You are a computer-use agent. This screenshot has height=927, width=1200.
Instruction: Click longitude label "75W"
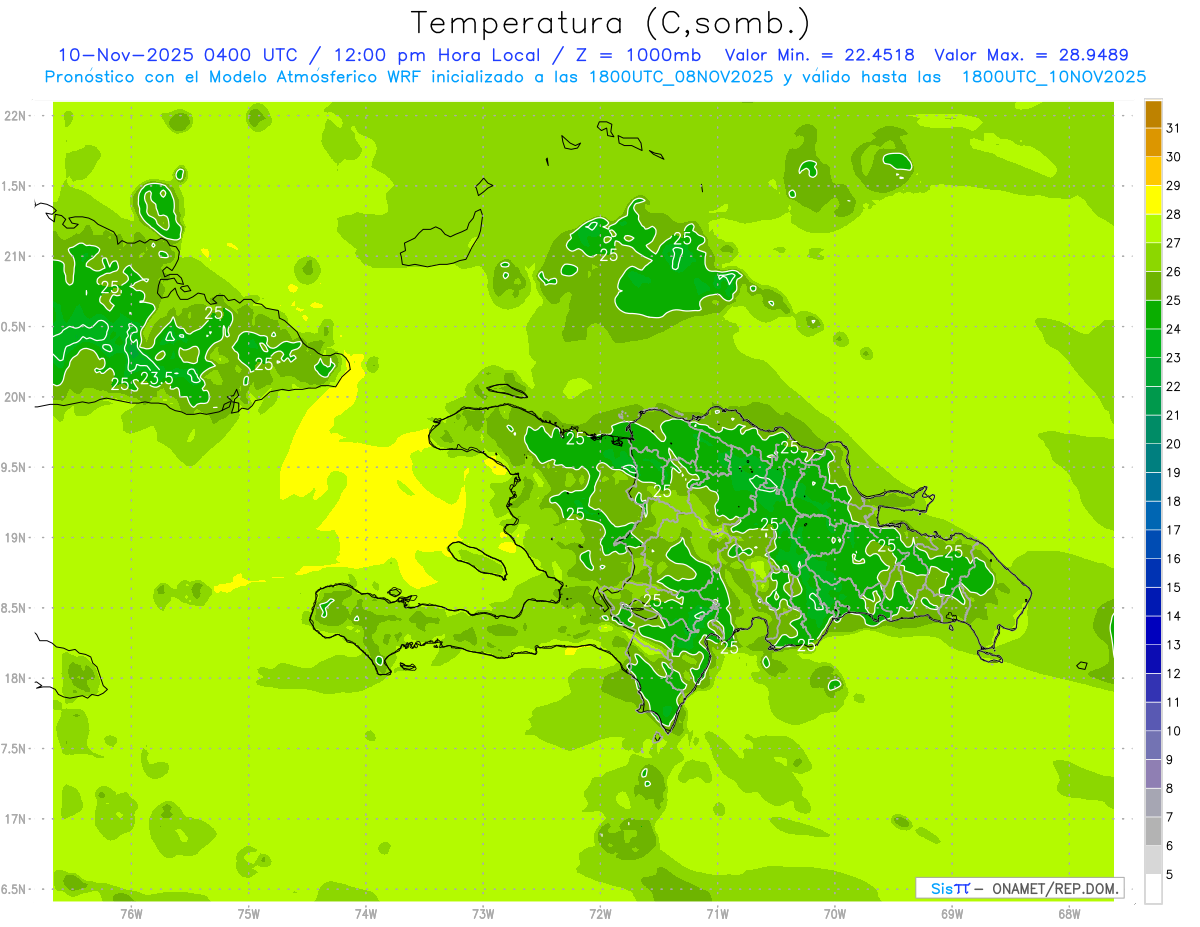pyautogui.click(x=249, y=914)
